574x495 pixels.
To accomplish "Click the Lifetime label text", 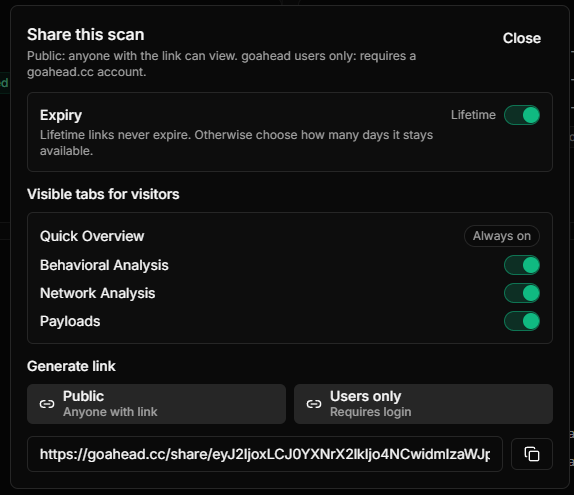I will 473,115.
